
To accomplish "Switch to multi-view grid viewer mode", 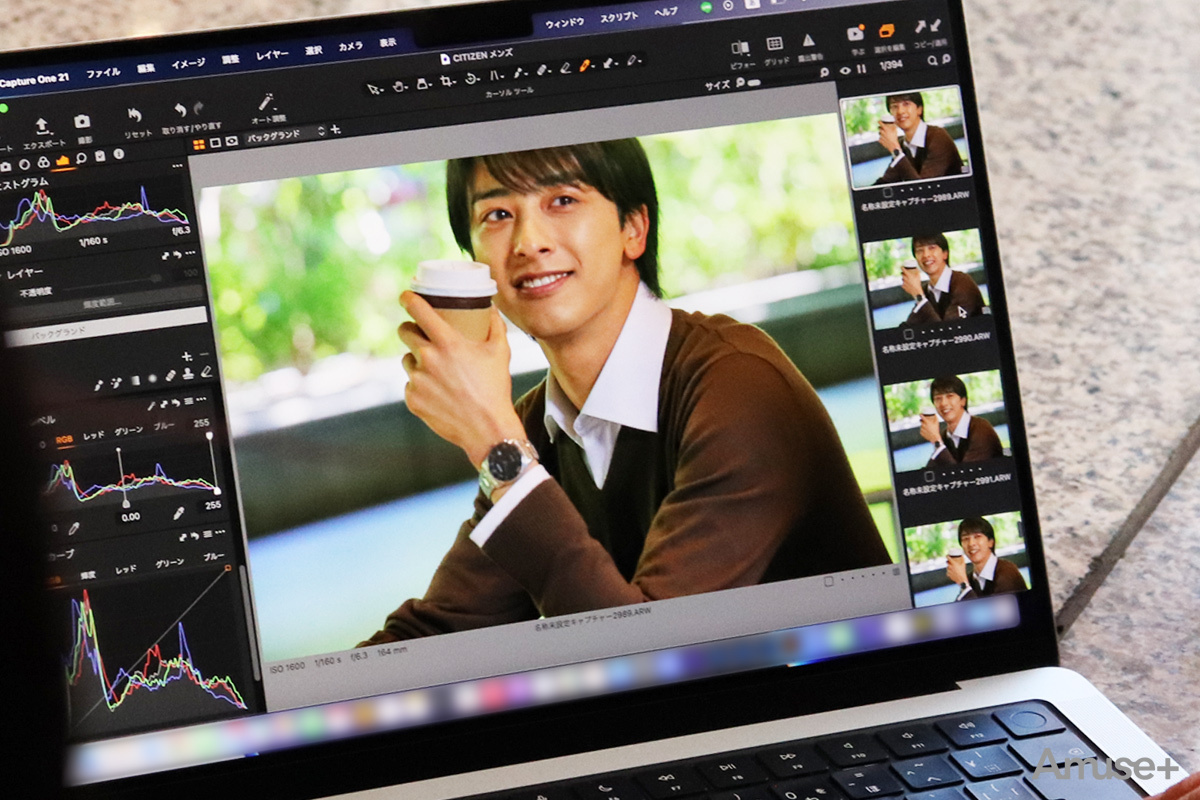I will click(x=199, y=144).
